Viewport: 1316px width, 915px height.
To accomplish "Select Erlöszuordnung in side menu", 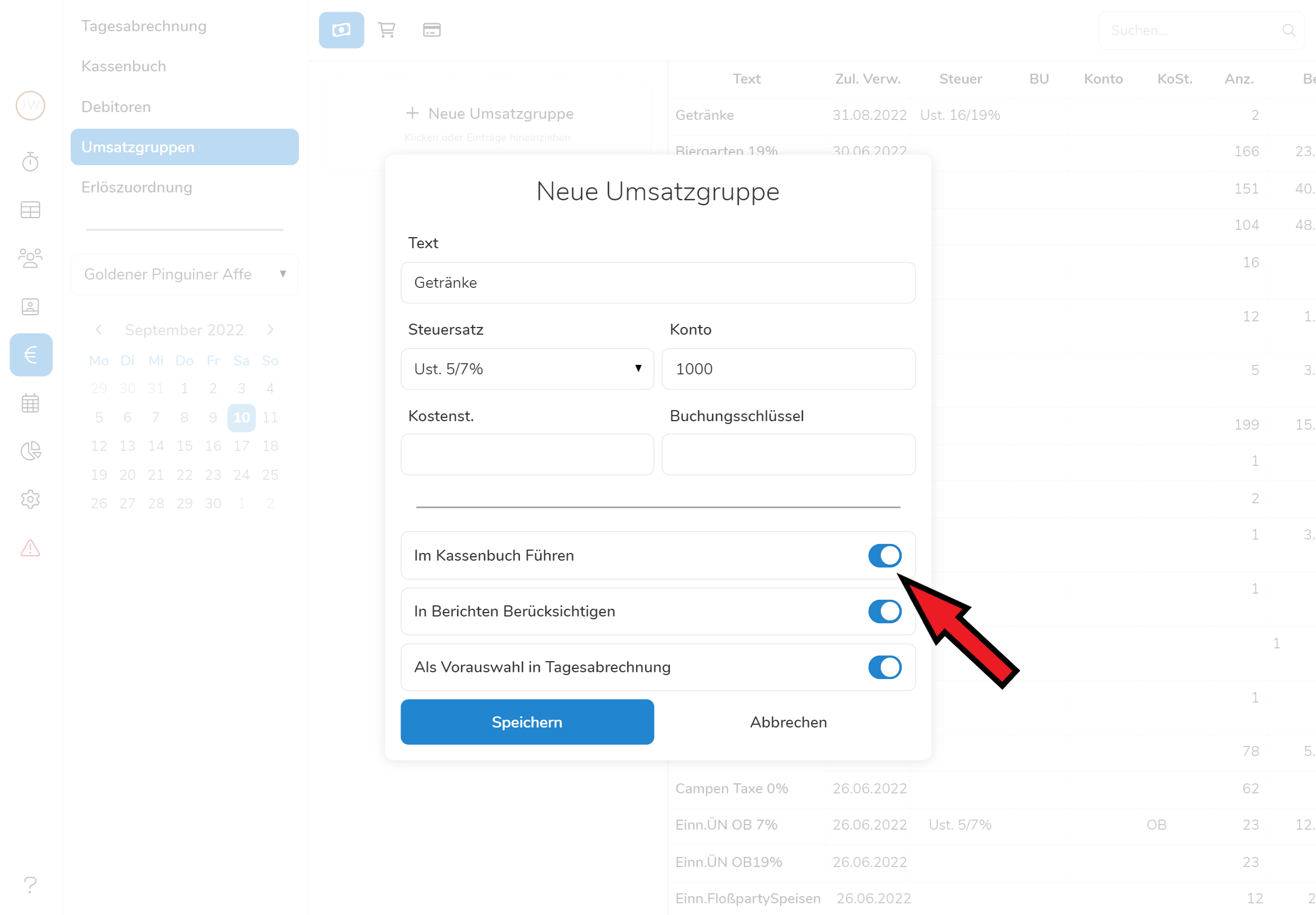I will click(137, 187).
